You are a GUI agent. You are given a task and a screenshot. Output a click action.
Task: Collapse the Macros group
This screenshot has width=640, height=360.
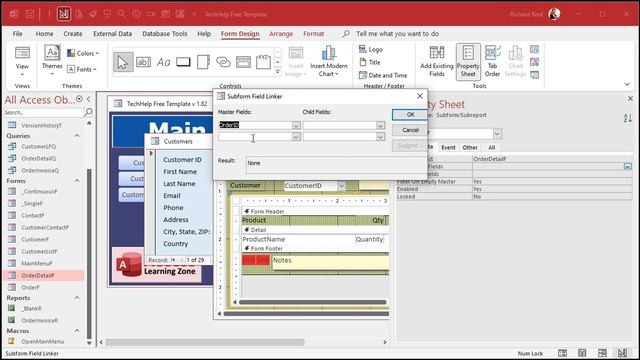pyautogui.click(x=77, y=331)
